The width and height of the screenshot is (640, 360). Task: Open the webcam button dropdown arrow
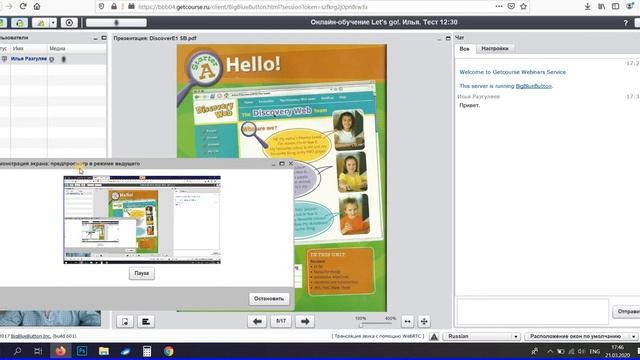click(53, 23)
